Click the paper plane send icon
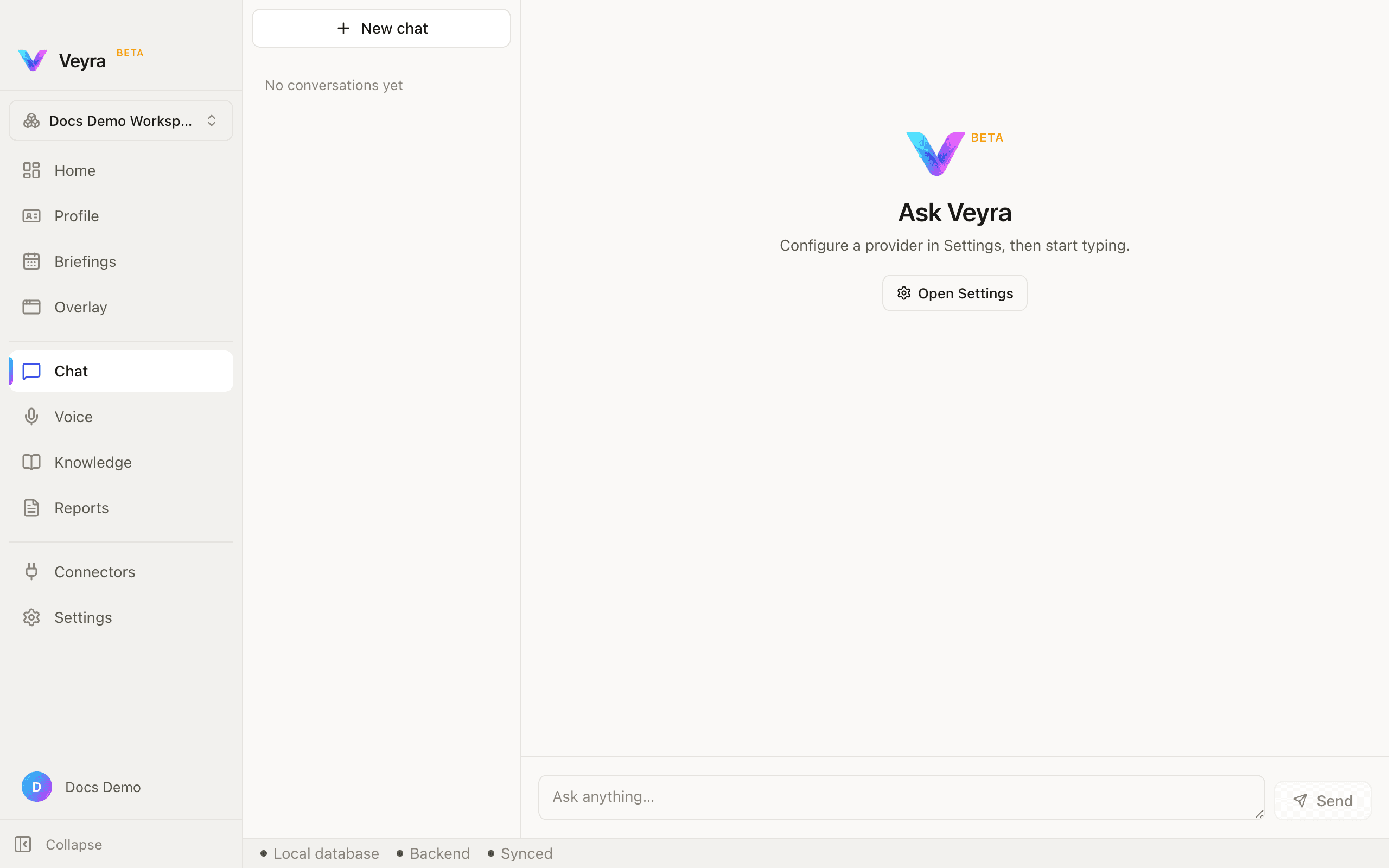Viewport: 1389px width, 868px height. (1300, 801)
